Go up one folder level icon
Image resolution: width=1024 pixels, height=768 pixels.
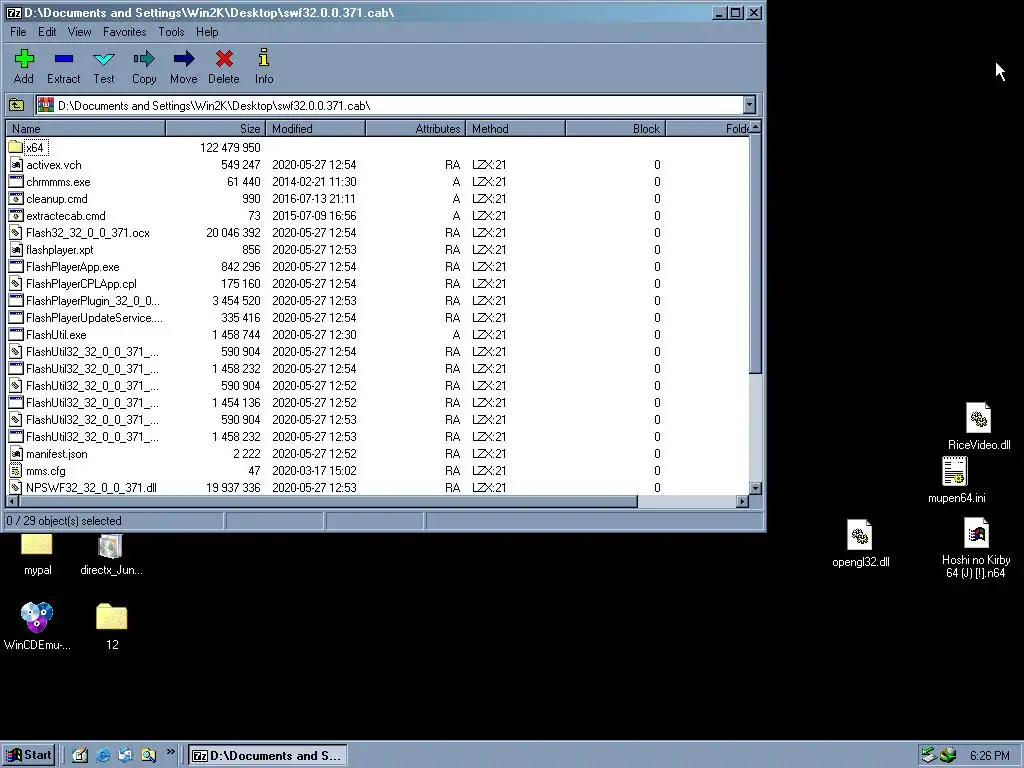(16, 105)
